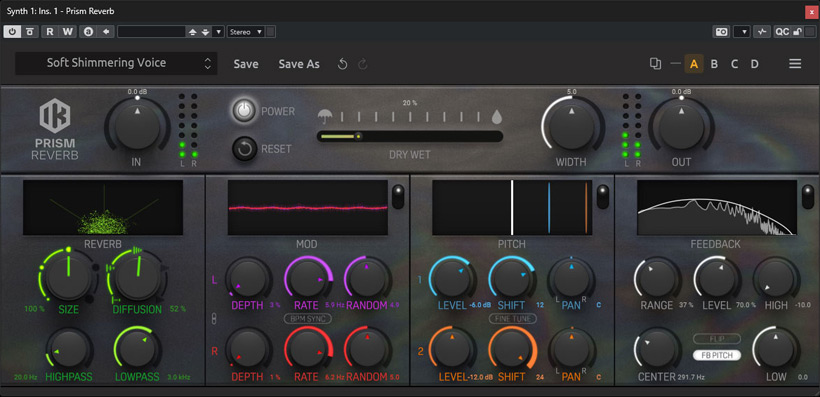Toggle the FLIP button

717,339
